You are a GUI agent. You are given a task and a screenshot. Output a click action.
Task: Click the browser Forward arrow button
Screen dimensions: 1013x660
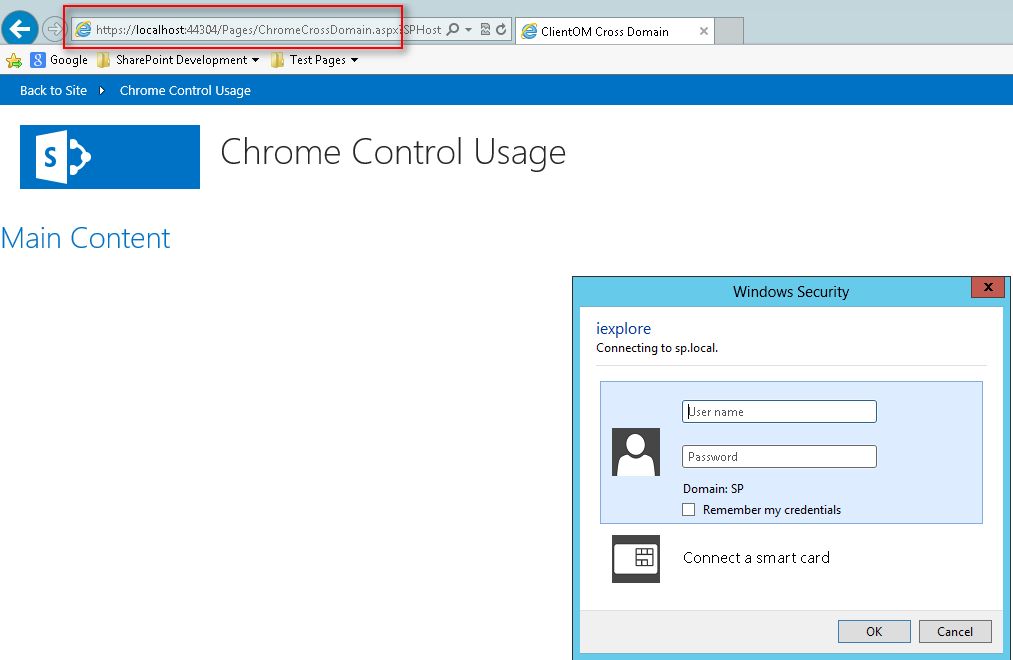[54, 29]
